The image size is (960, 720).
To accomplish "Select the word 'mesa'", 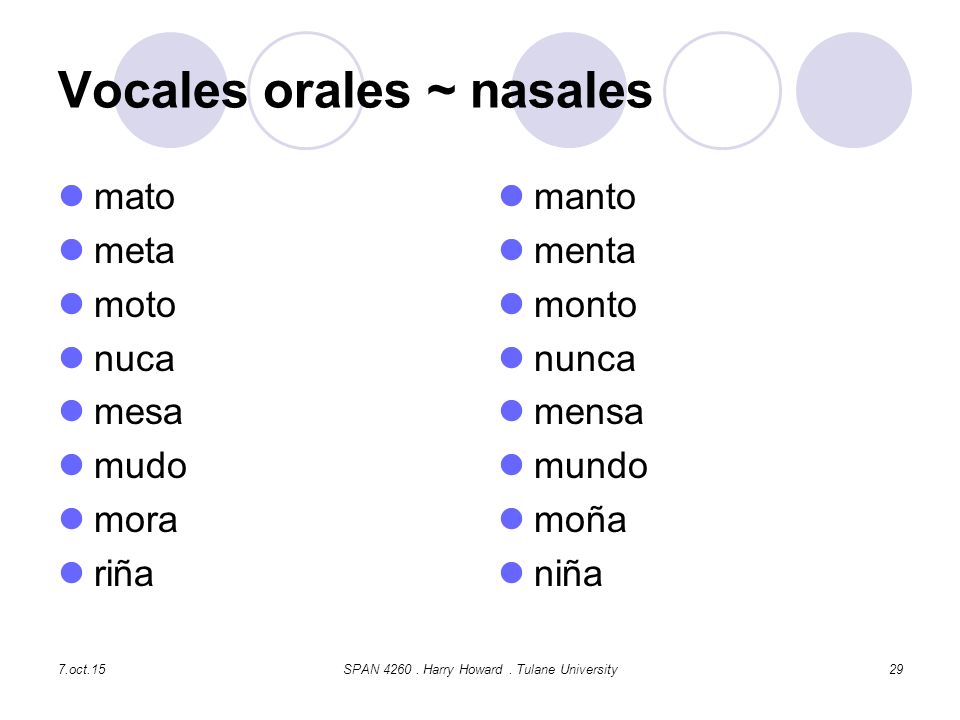I will pos(138,413).
